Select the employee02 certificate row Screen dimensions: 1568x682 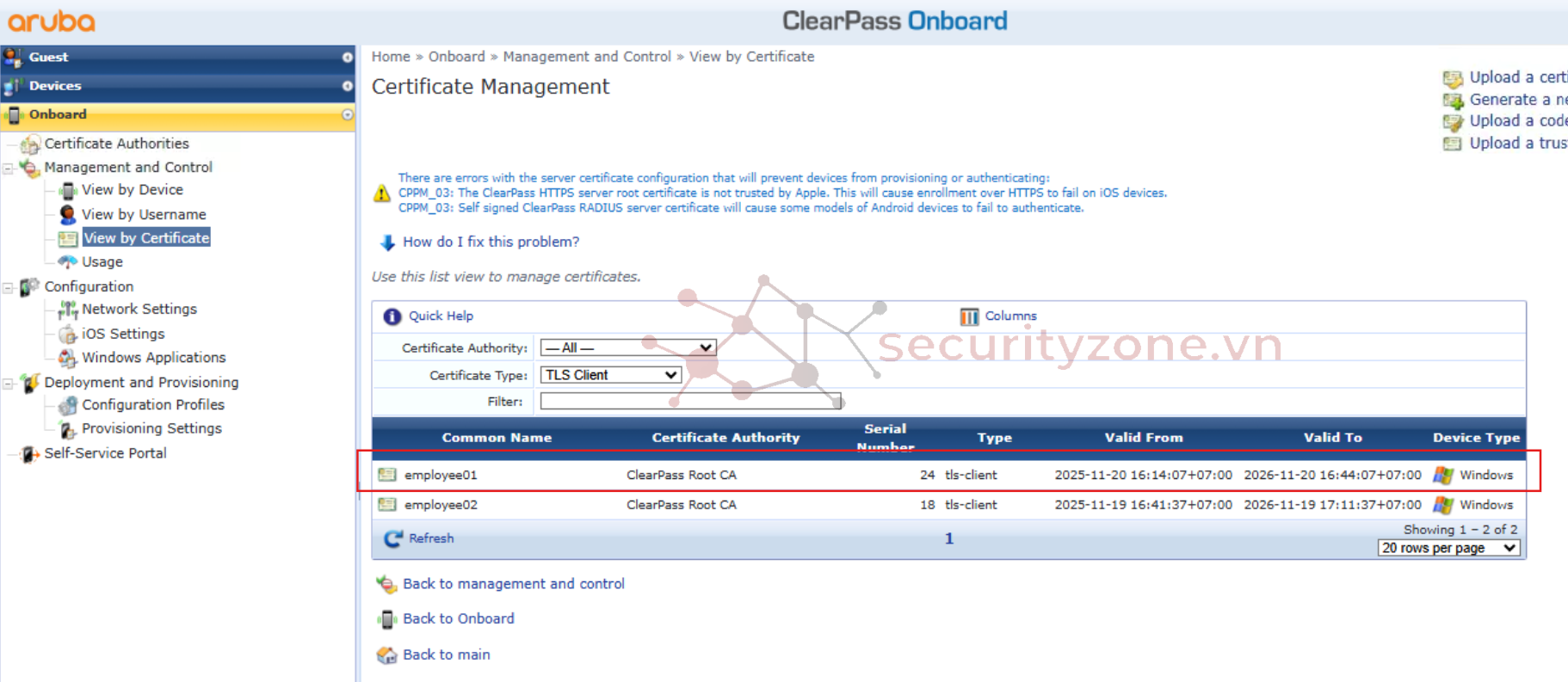pos(949,505)
